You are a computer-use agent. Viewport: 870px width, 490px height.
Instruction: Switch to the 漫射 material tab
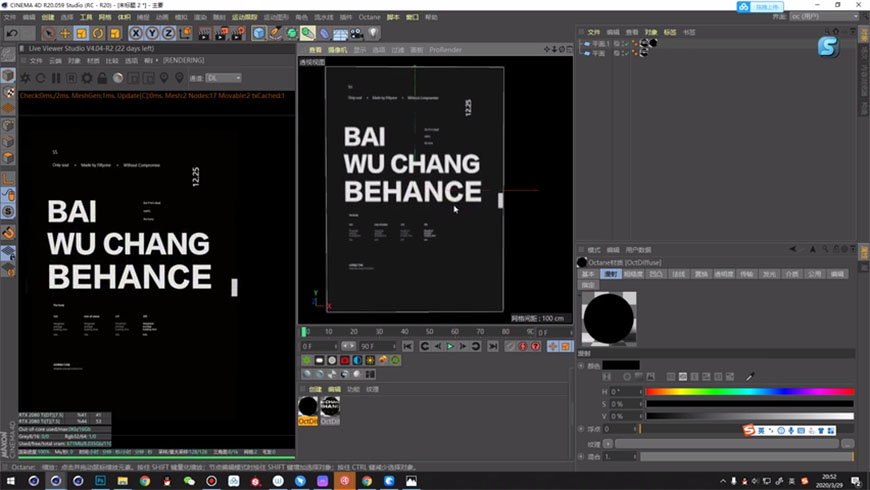click(x=610, y=274)
